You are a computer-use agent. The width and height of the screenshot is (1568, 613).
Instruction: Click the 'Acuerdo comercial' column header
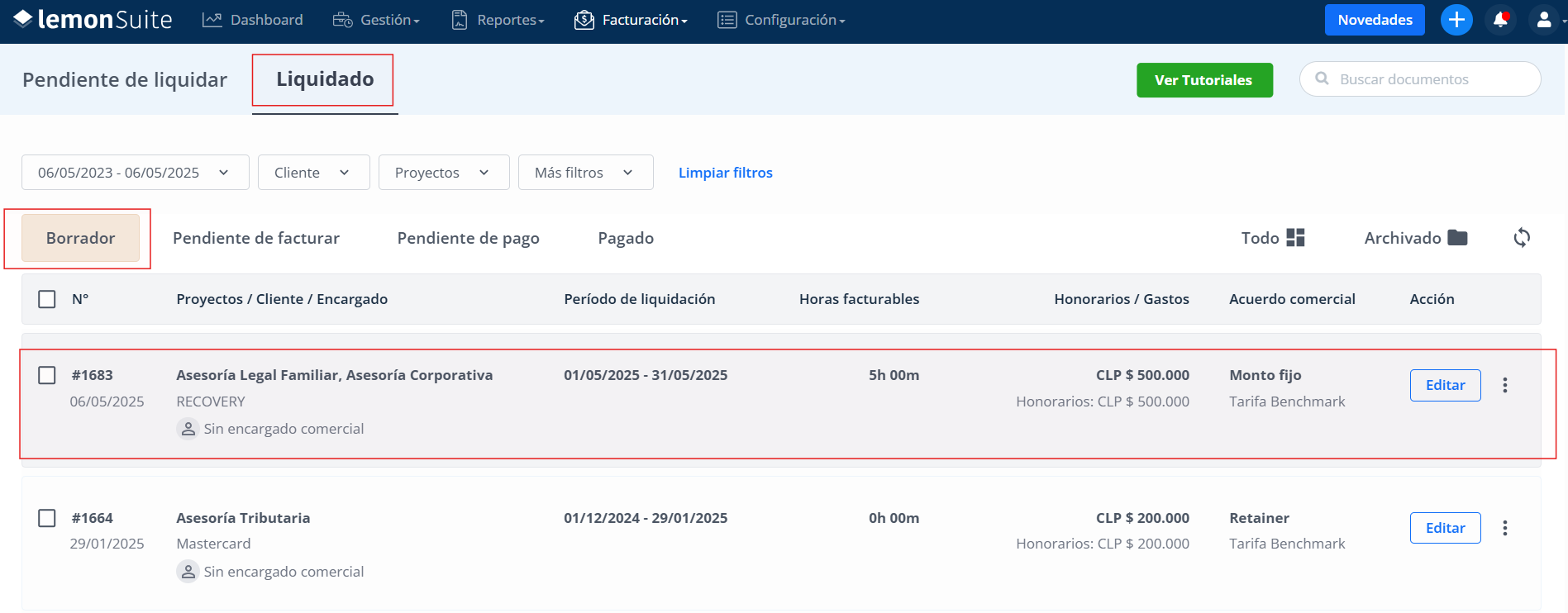point(1292,299)
